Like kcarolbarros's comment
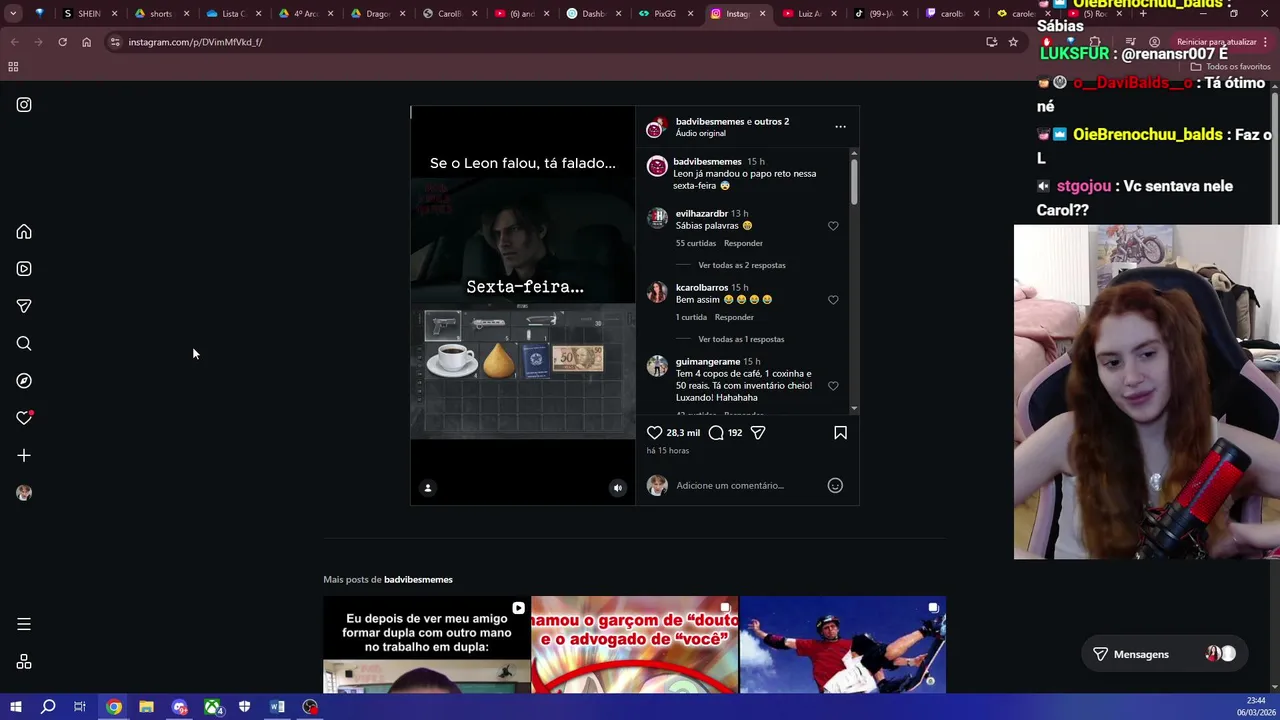 point(833,300)
